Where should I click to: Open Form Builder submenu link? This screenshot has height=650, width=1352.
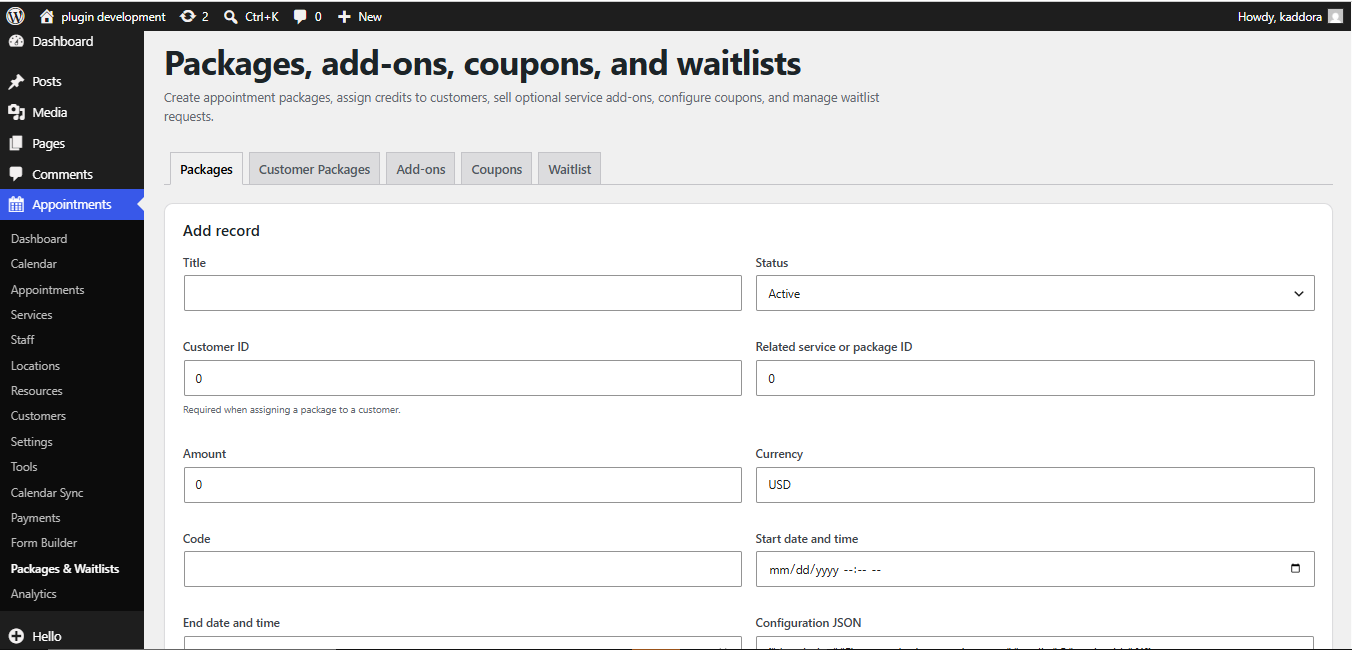[x=44, y=543]
